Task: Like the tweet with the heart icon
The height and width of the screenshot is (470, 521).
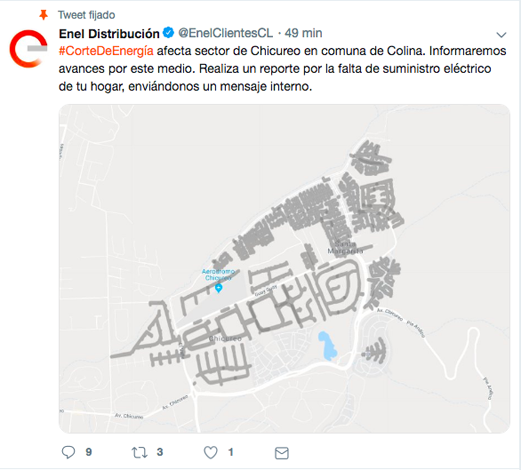Action: click(210, 452)
